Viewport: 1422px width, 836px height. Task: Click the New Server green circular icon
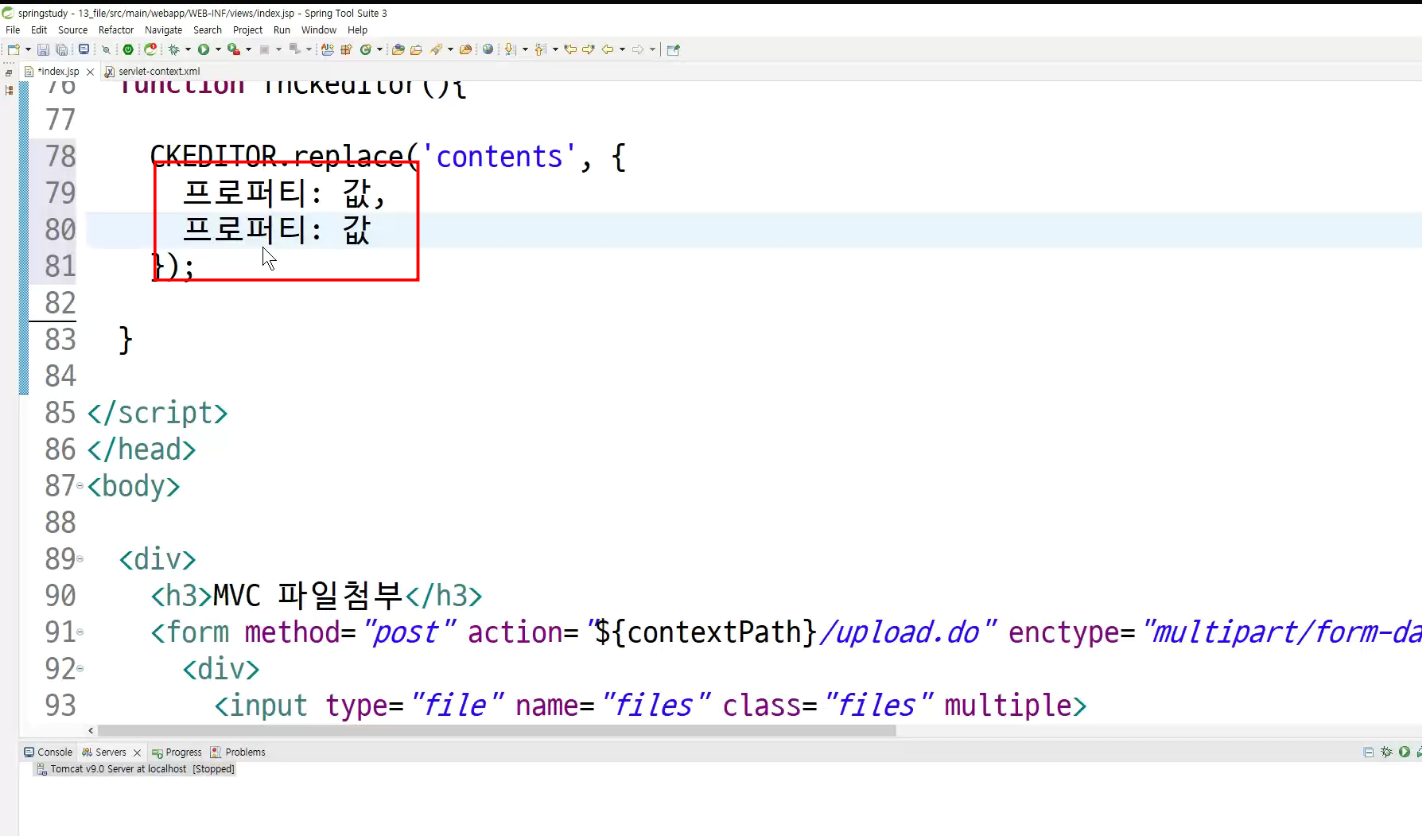pyautogui.click(x=366, y=49)
